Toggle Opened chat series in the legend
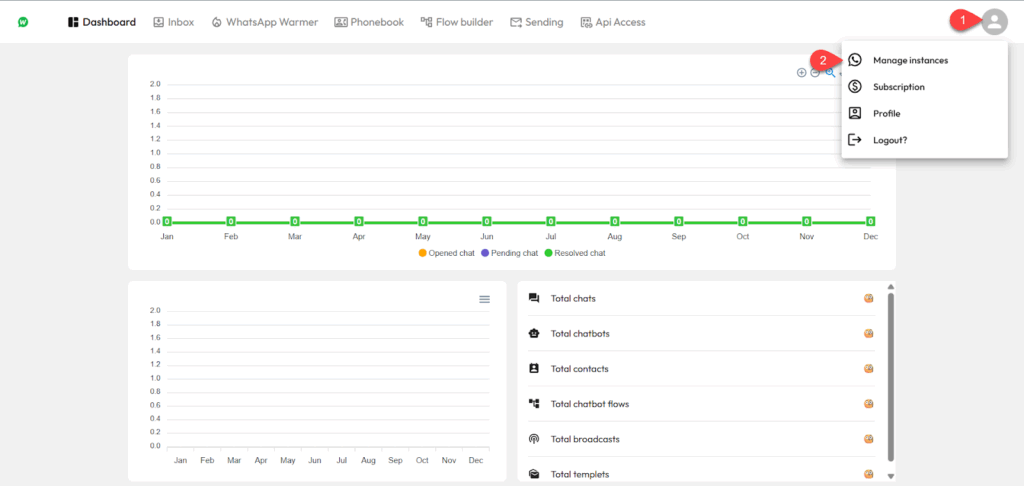This screenshot has width=1024, height=486. click(446, 253)
